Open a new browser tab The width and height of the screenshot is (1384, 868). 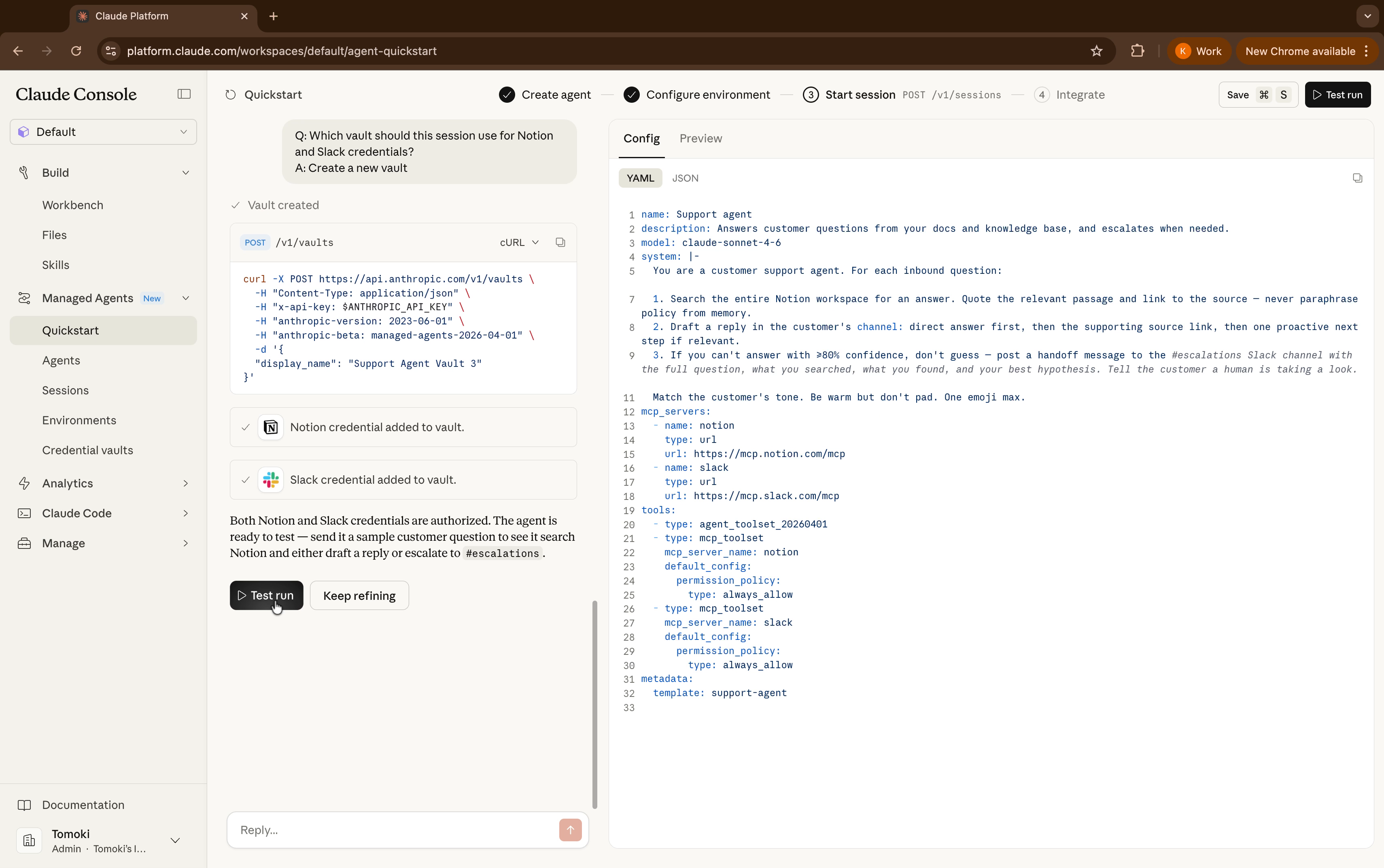pyautogui.click(x=273, y=16)
